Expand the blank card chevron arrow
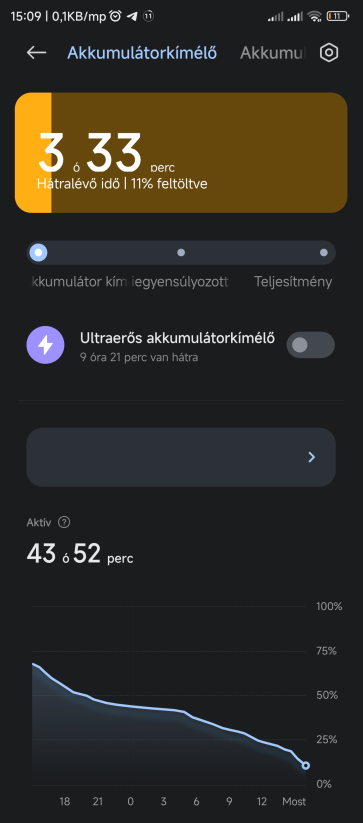The image size is (363, 823). pos(312,457)
